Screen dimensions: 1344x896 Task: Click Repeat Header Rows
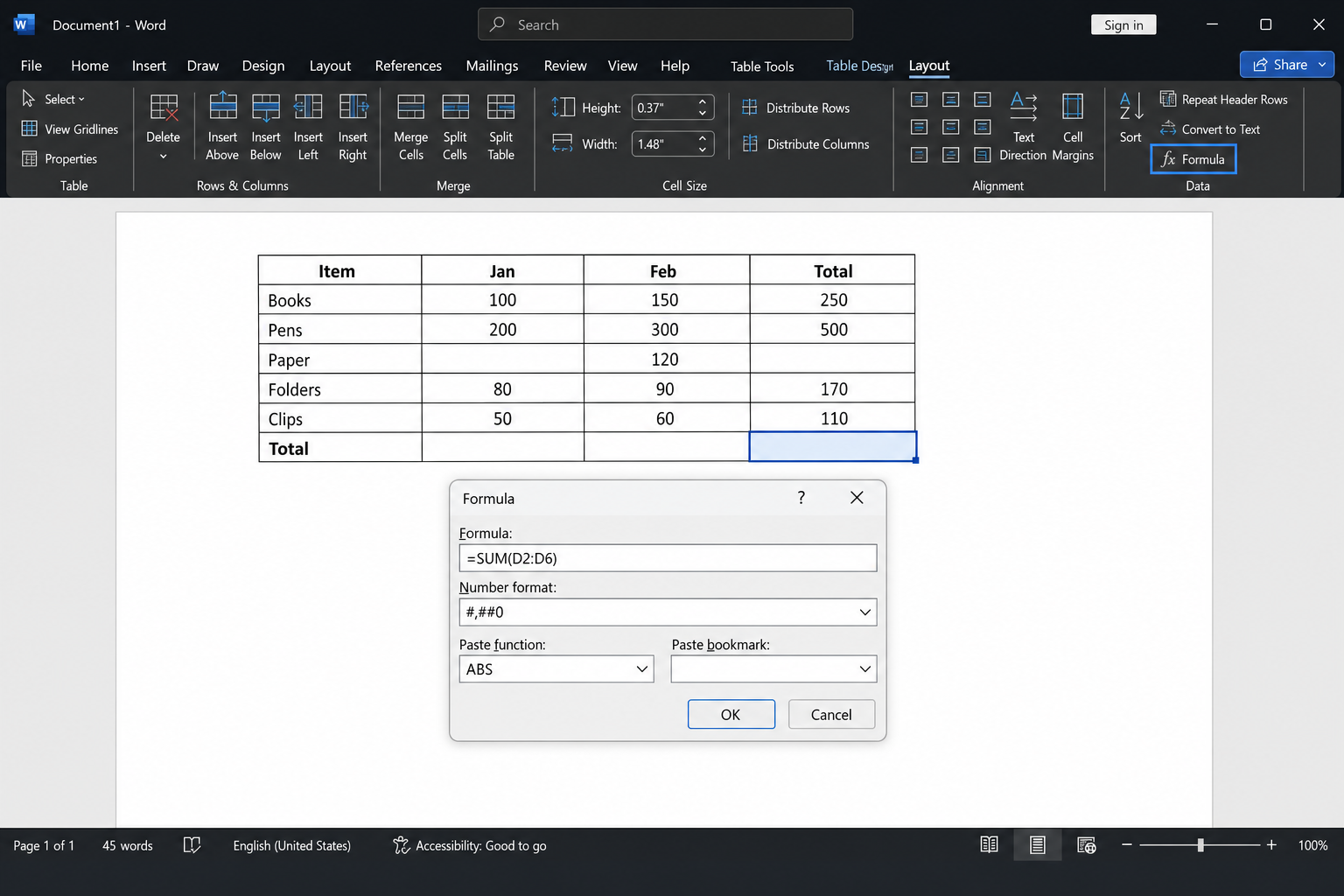click(1224, 100)
